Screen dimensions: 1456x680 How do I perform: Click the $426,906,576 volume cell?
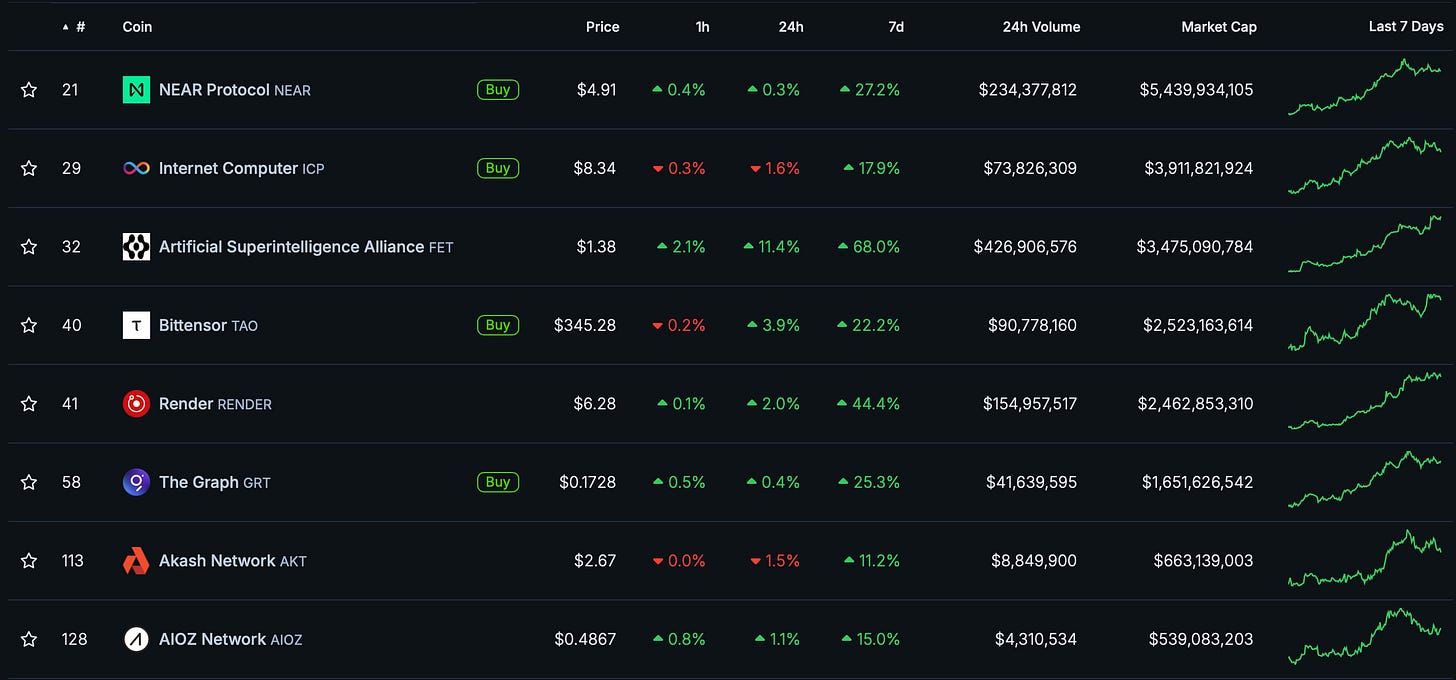click(x=1025, y=247)
